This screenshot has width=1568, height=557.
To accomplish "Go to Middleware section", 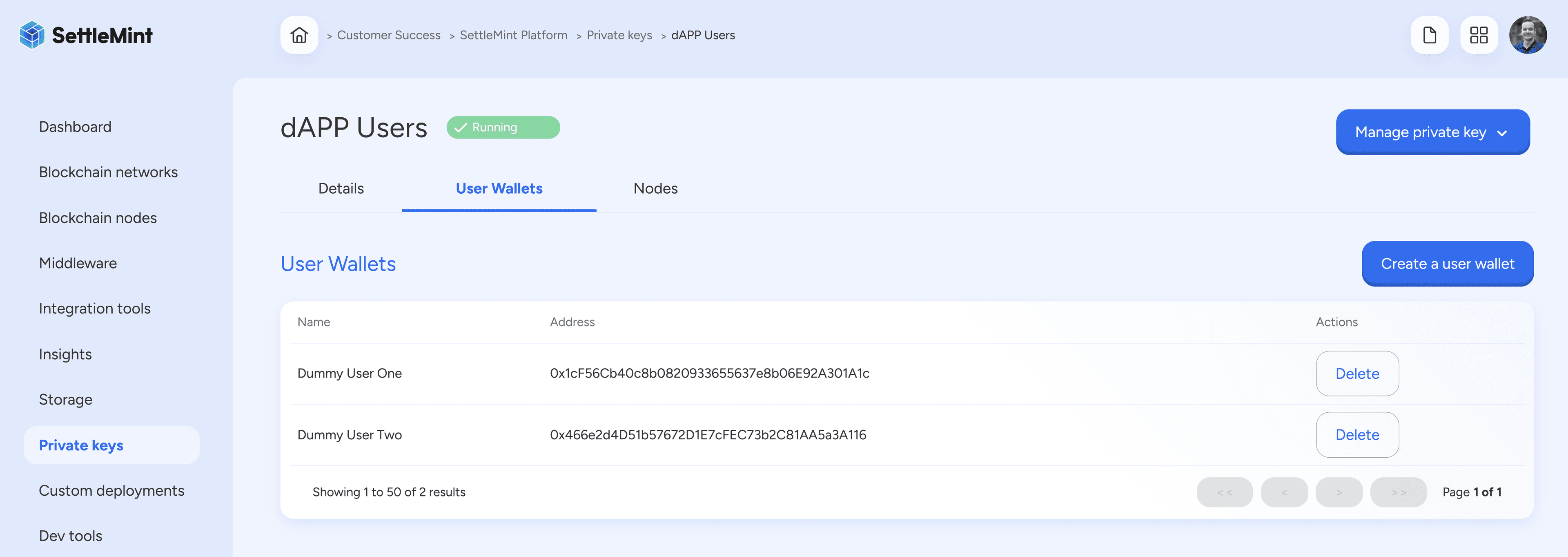I will (x=78, y=263).
